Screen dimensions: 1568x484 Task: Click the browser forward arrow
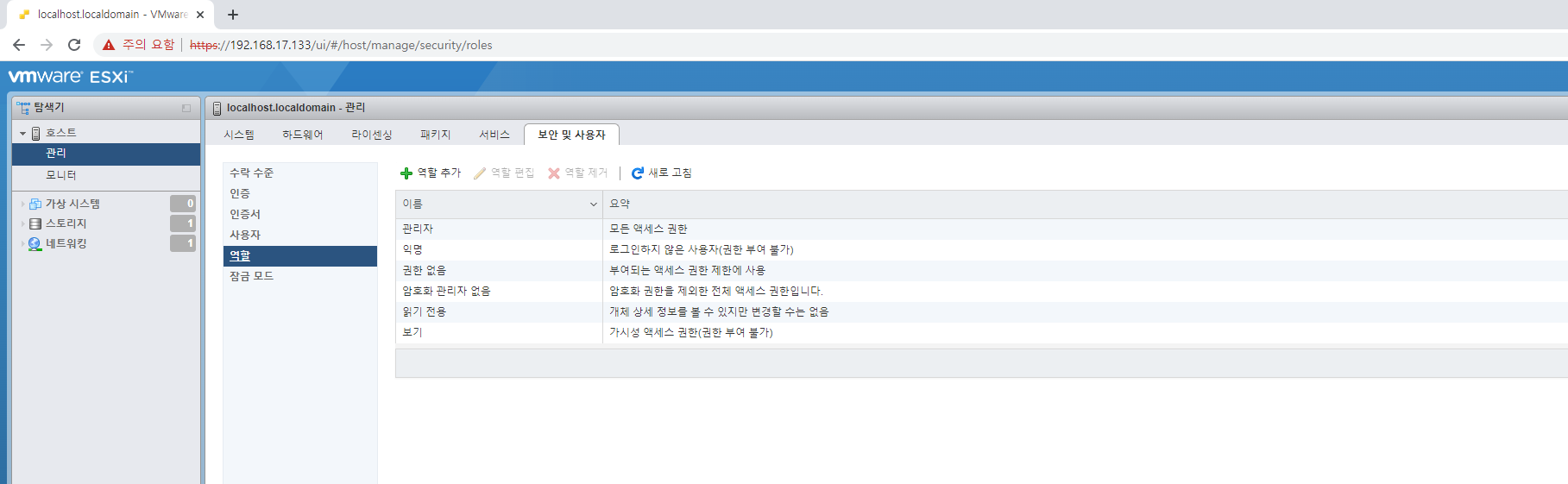[x=47, y=45]
